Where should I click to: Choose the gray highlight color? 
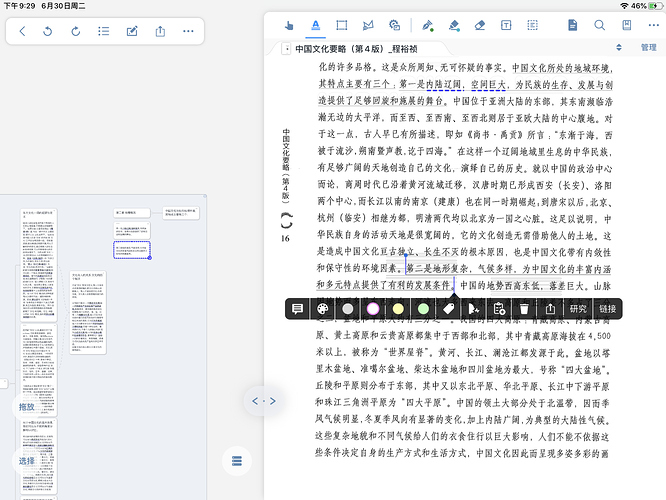click(347, 309)
